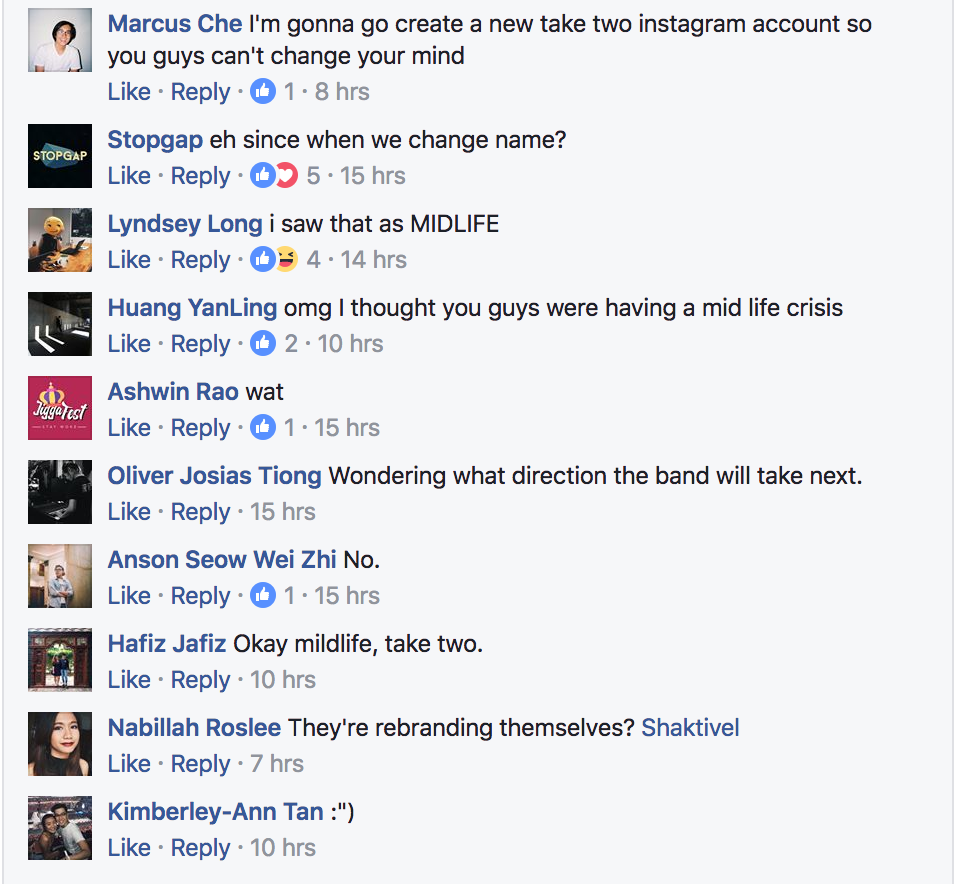The width and height of the screenshot is (954, 884).
Task: Open Marcus Che's profile name link
Action: click(x=175, y=24)
